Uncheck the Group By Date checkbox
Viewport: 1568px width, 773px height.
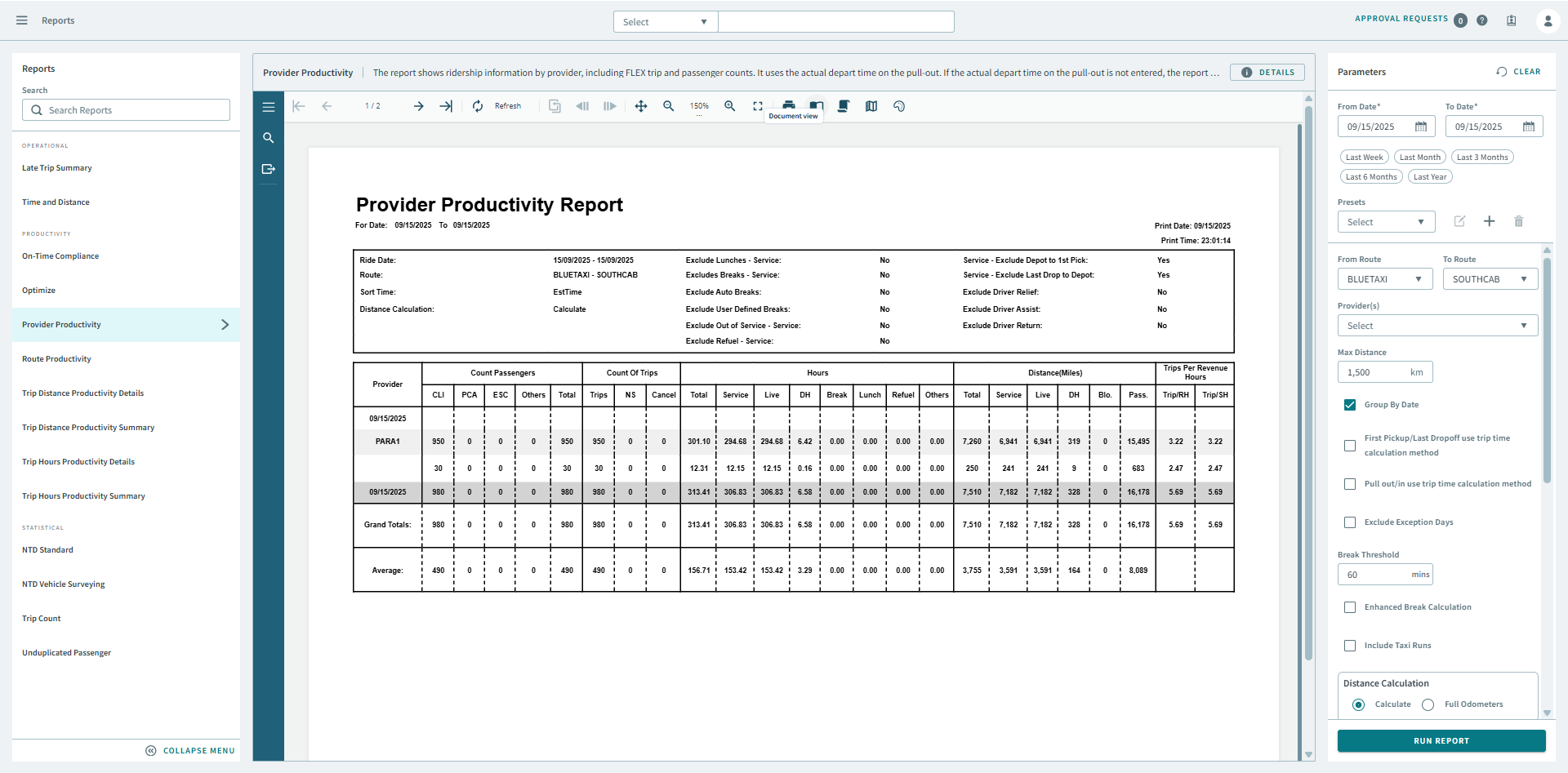[x=1350, y=405]
